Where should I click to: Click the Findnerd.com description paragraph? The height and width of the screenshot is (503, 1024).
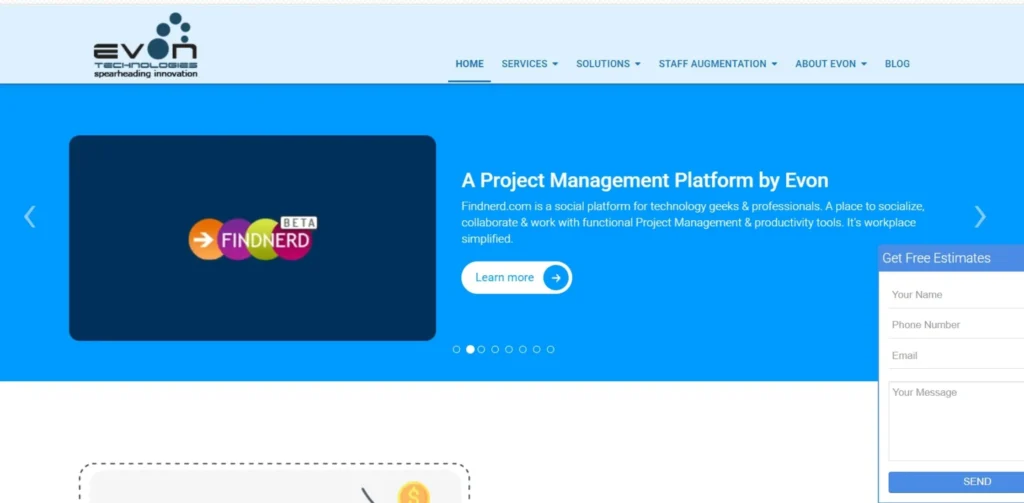tap(693, 223)
